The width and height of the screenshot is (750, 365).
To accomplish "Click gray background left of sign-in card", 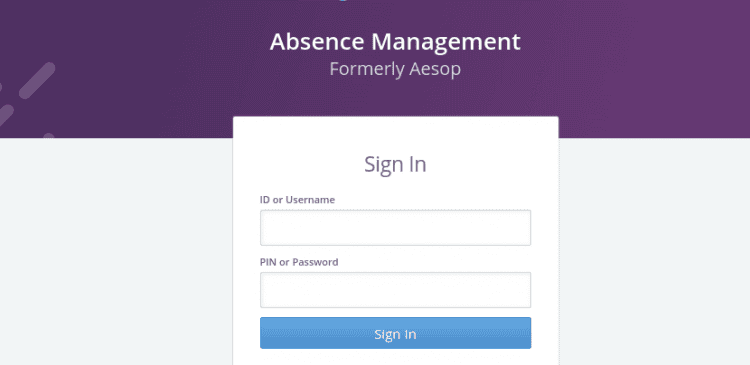I will [x=115, y=249].
